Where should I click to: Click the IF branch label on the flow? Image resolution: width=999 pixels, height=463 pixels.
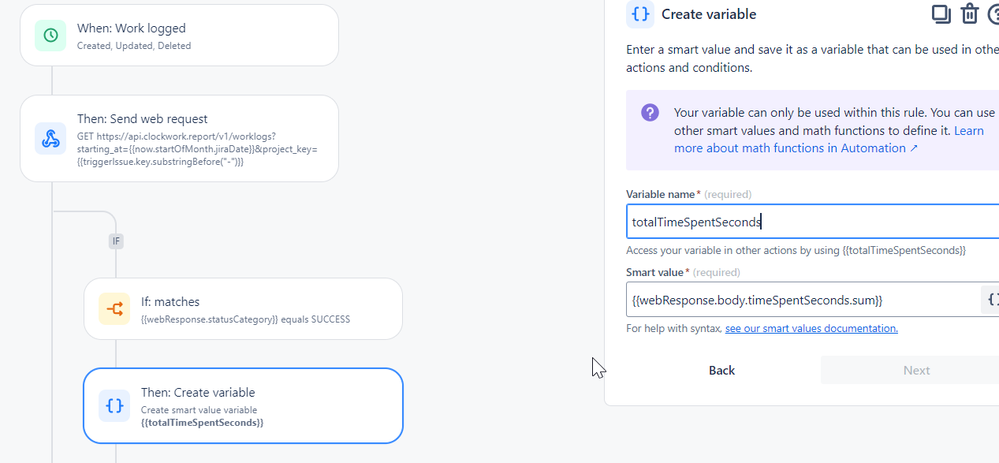click(x=116, y=241)
